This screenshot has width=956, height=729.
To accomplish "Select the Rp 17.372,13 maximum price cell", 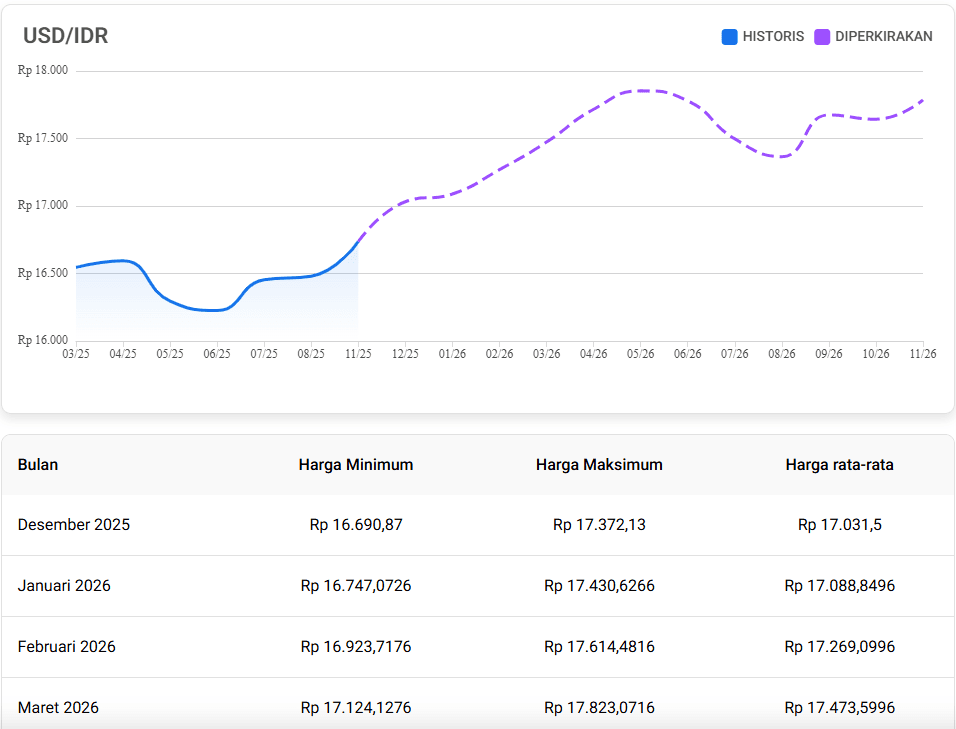I will point(599,525).
